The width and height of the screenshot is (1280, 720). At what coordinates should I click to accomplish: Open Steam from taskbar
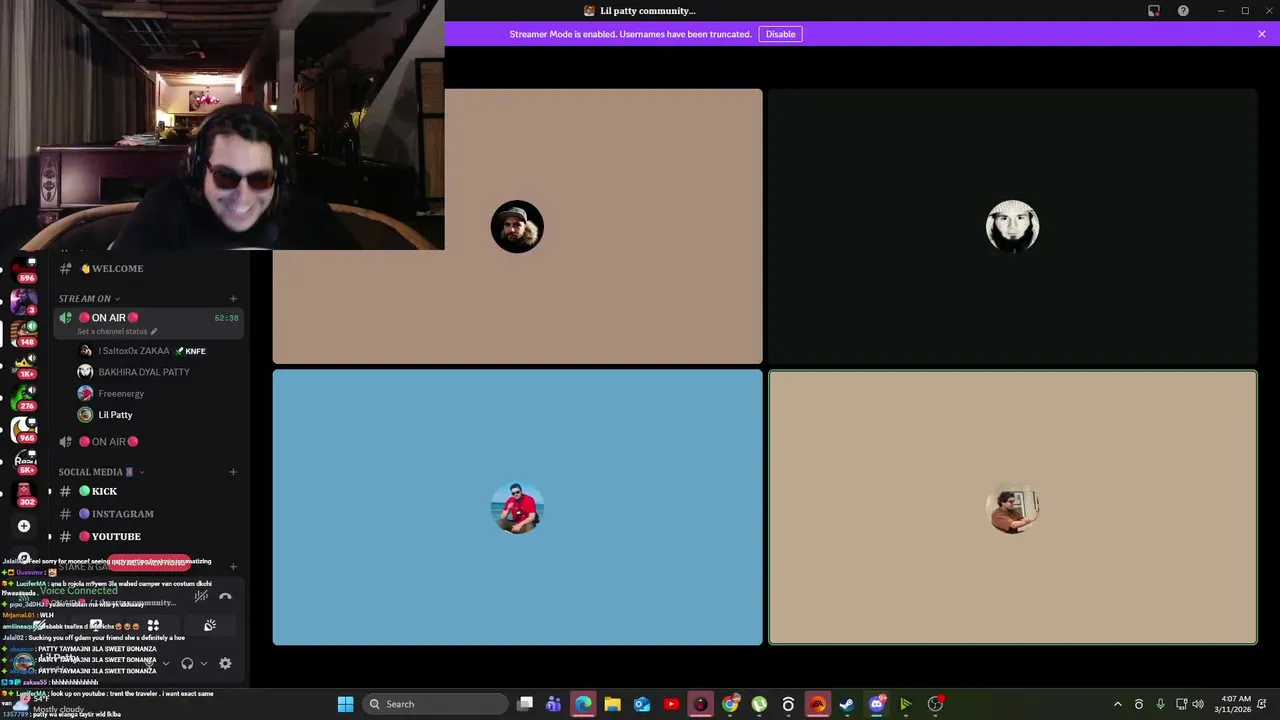tap(847, 704)
